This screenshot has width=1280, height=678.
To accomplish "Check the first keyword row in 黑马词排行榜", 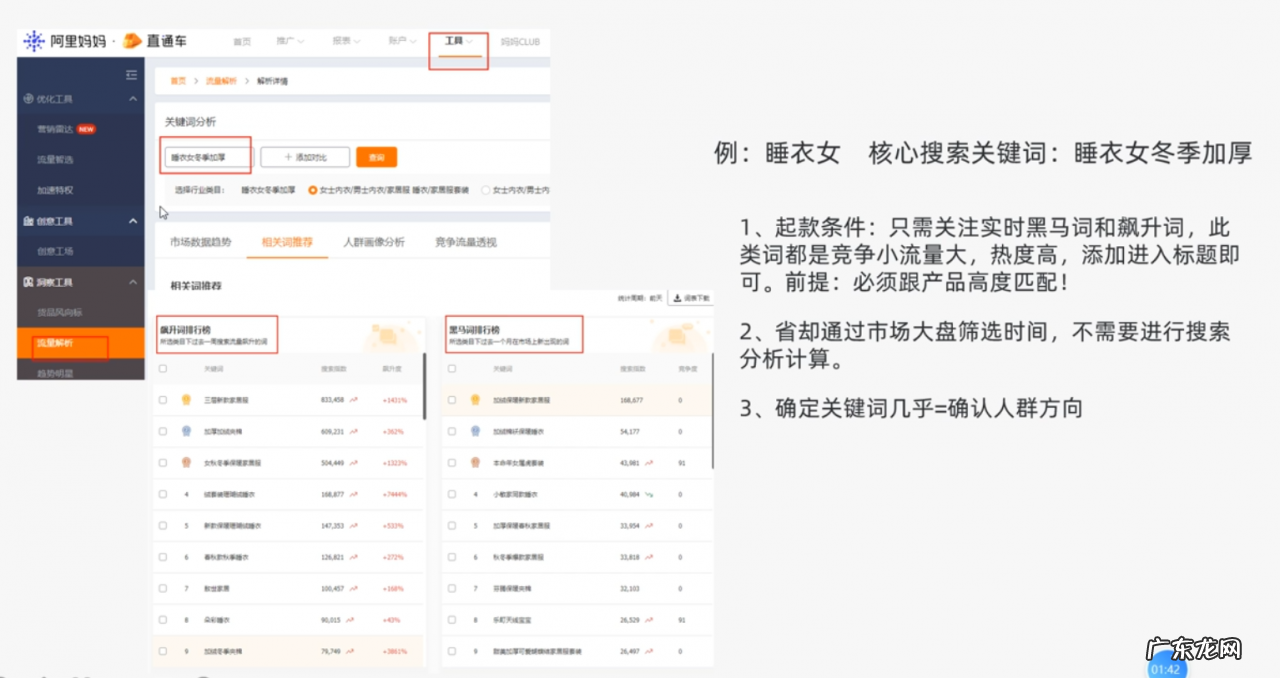I will click(451, 398).
